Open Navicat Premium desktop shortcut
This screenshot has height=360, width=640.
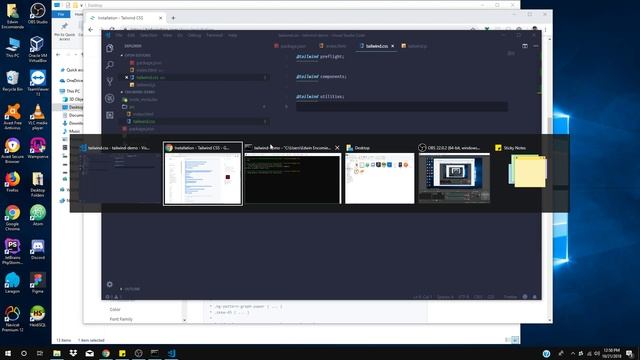pos(13,319)
